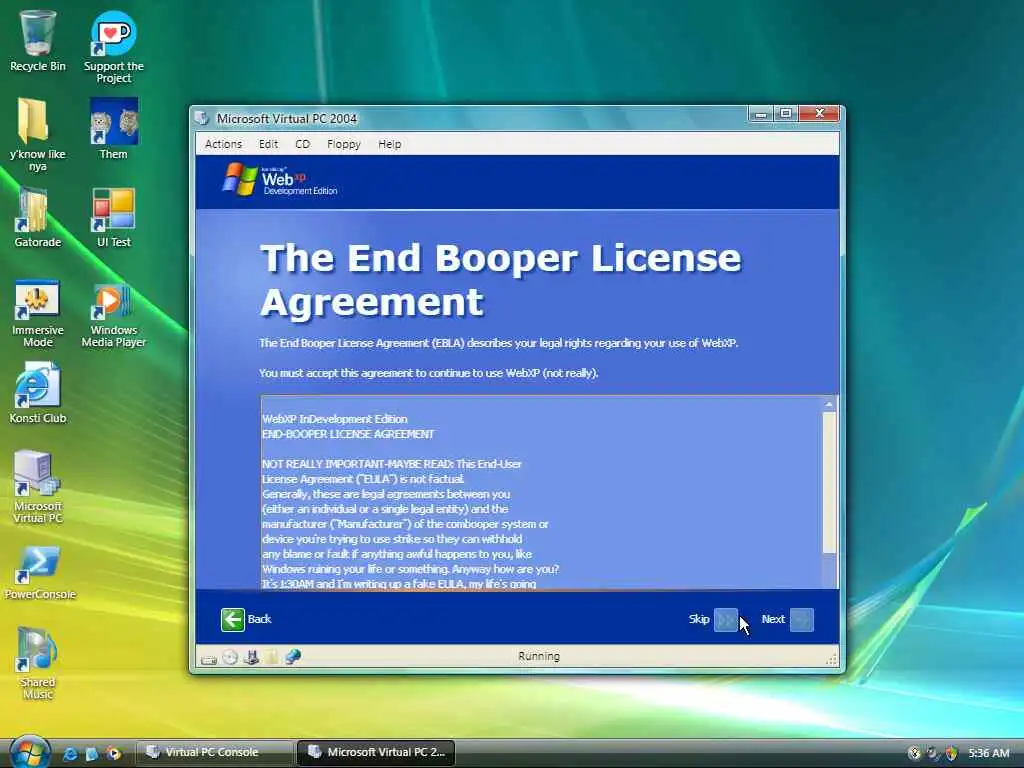Image resolution: width=1024 pixels, height=768 pixels.
Task: Click the network adapter status bar icon
Action: [293, 657]
